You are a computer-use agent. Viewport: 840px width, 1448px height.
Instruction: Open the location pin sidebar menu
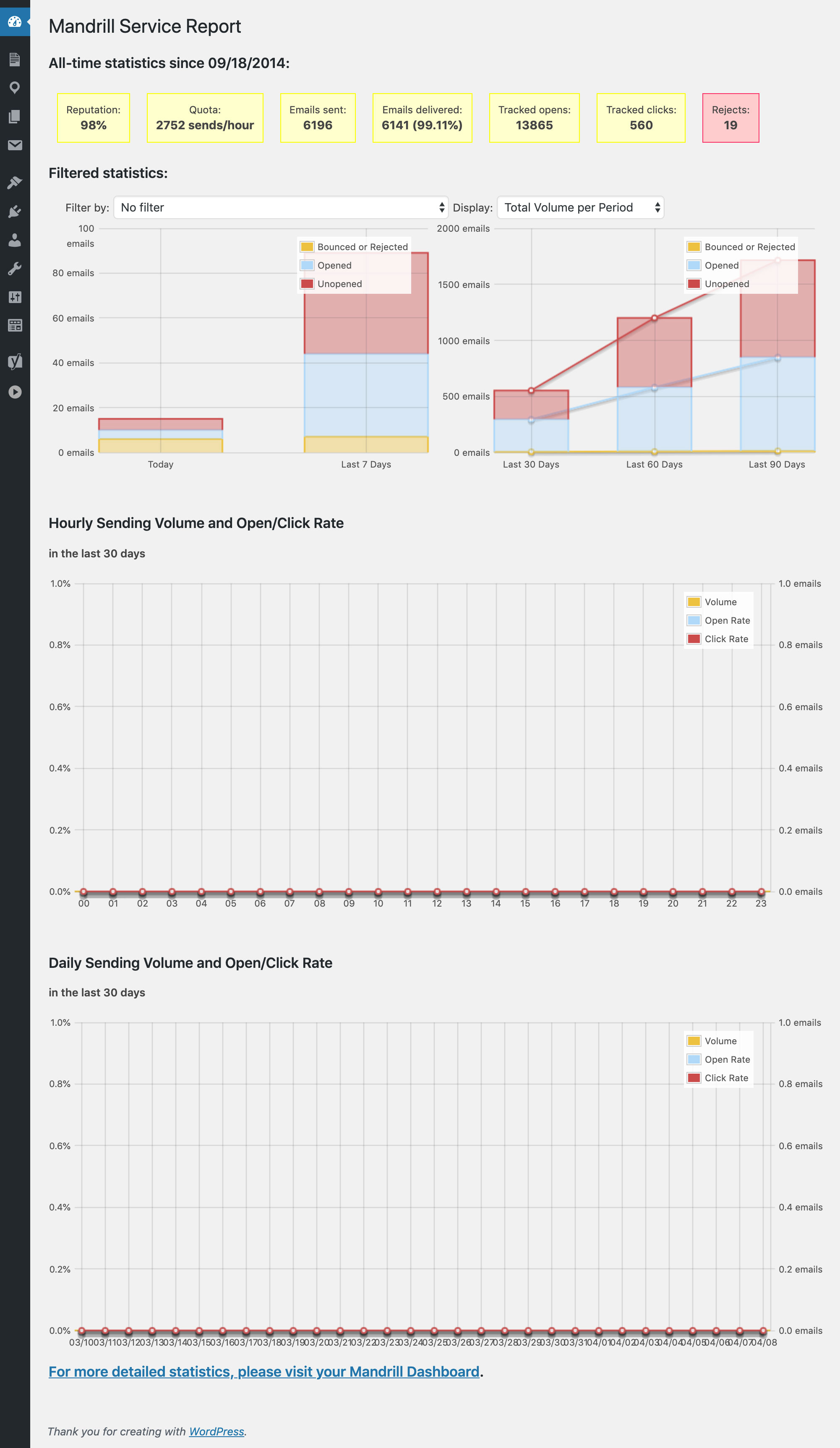coord(15,87)
